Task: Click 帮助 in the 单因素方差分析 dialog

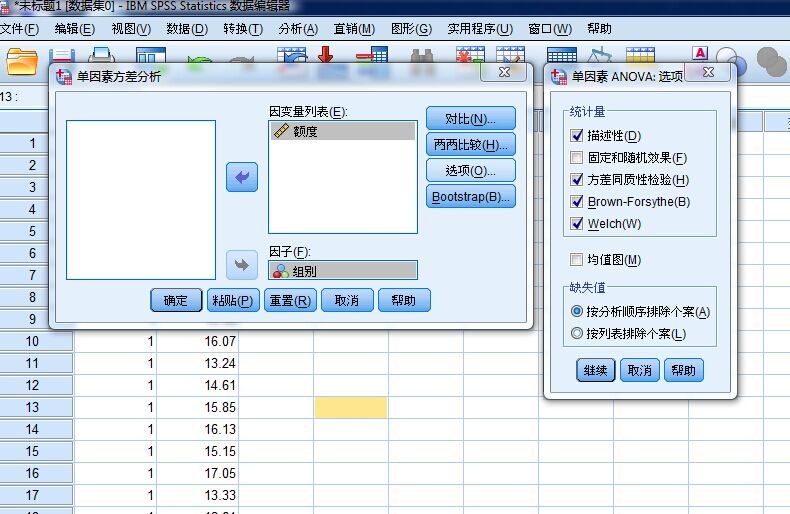Action: [x=404, y=300]
